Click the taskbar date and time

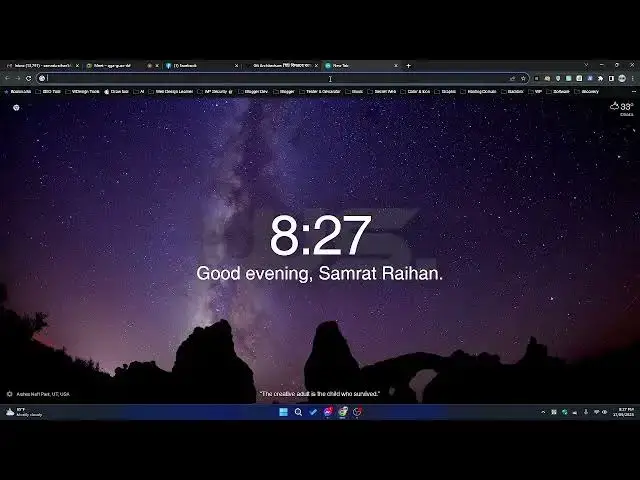(623, 412)
